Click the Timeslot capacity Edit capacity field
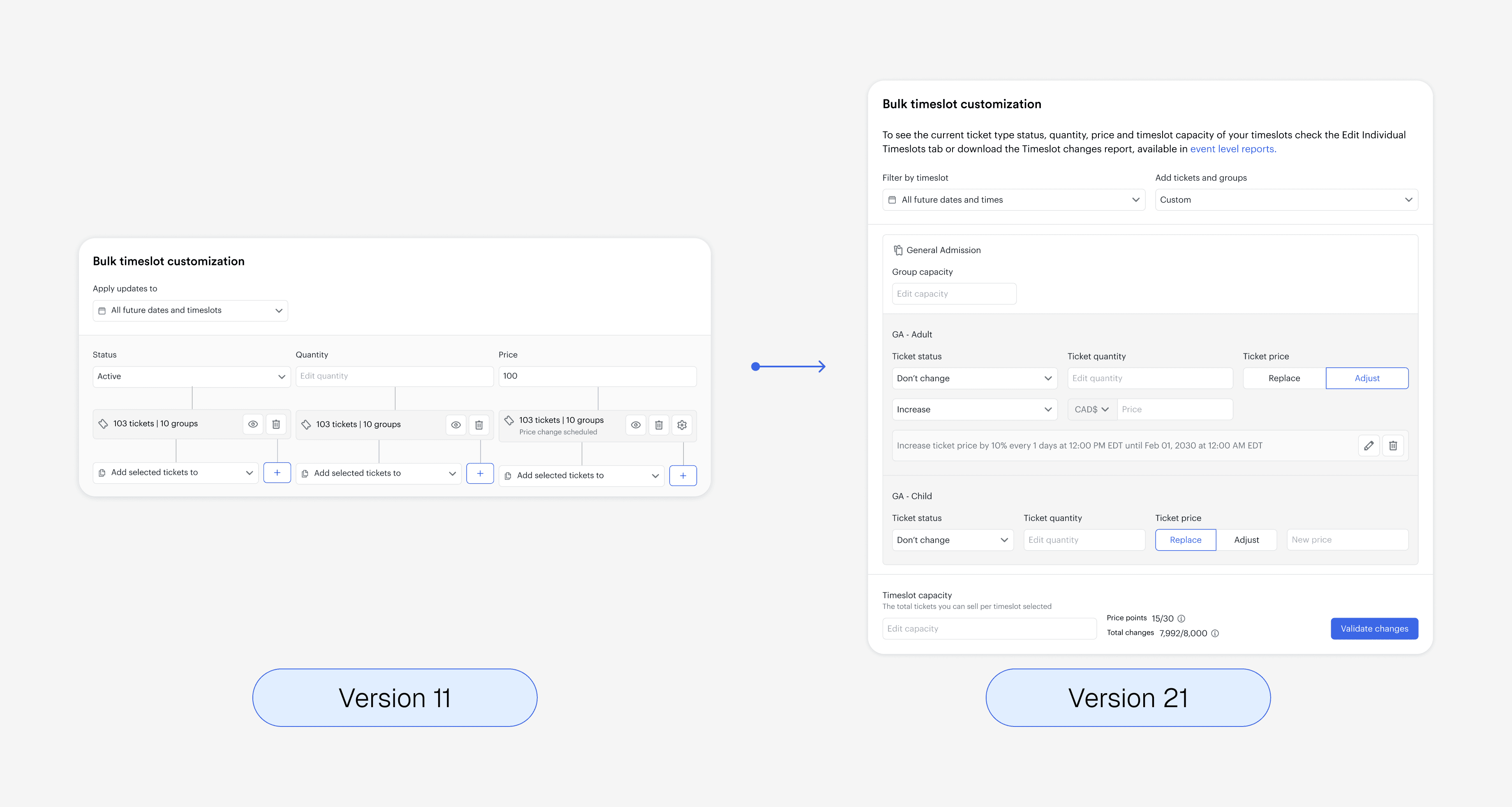The image size is (1512, 807). (989, 629)
